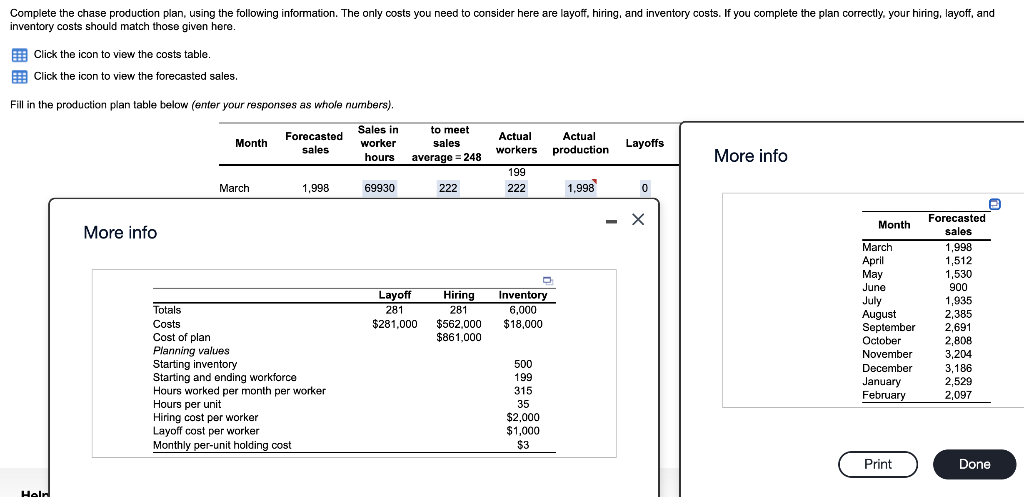
Task: Select March actual production field 1,998
Action: click(x=581, y=188)
